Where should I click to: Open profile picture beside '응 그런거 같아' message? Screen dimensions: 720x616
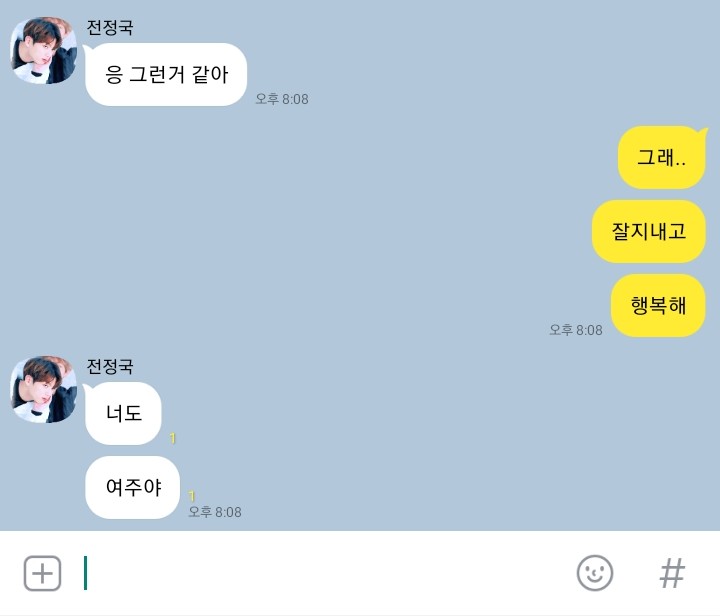click(x=44, y=50)
